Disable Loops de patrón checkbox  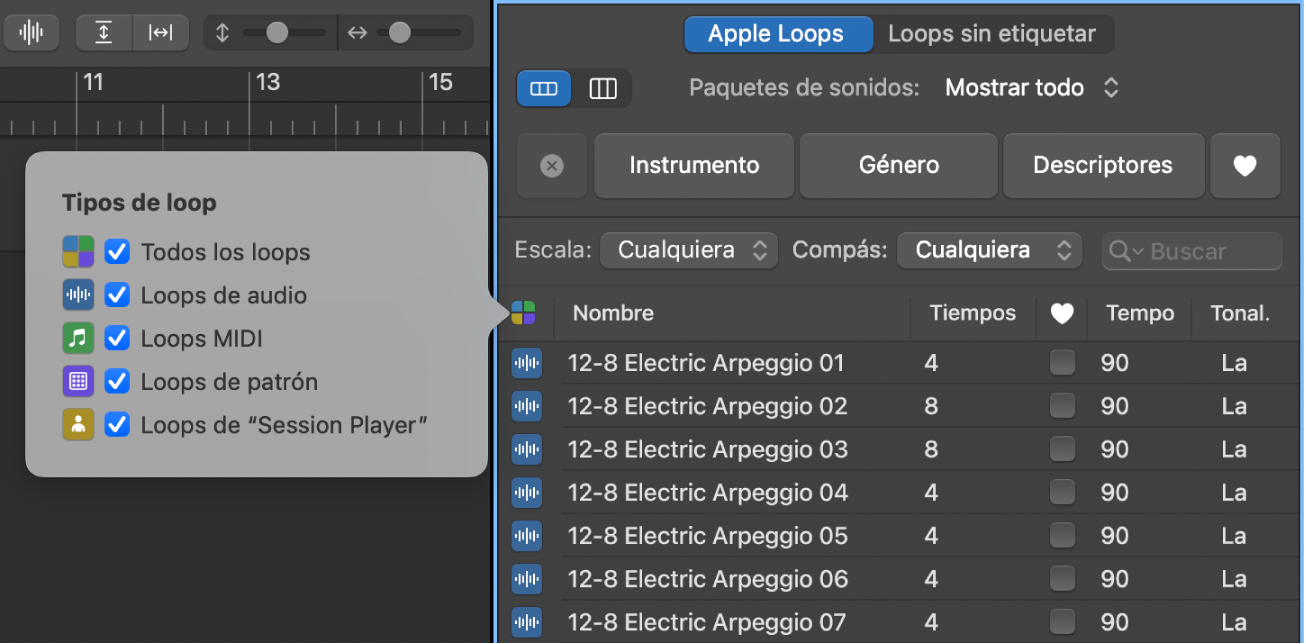117,381
